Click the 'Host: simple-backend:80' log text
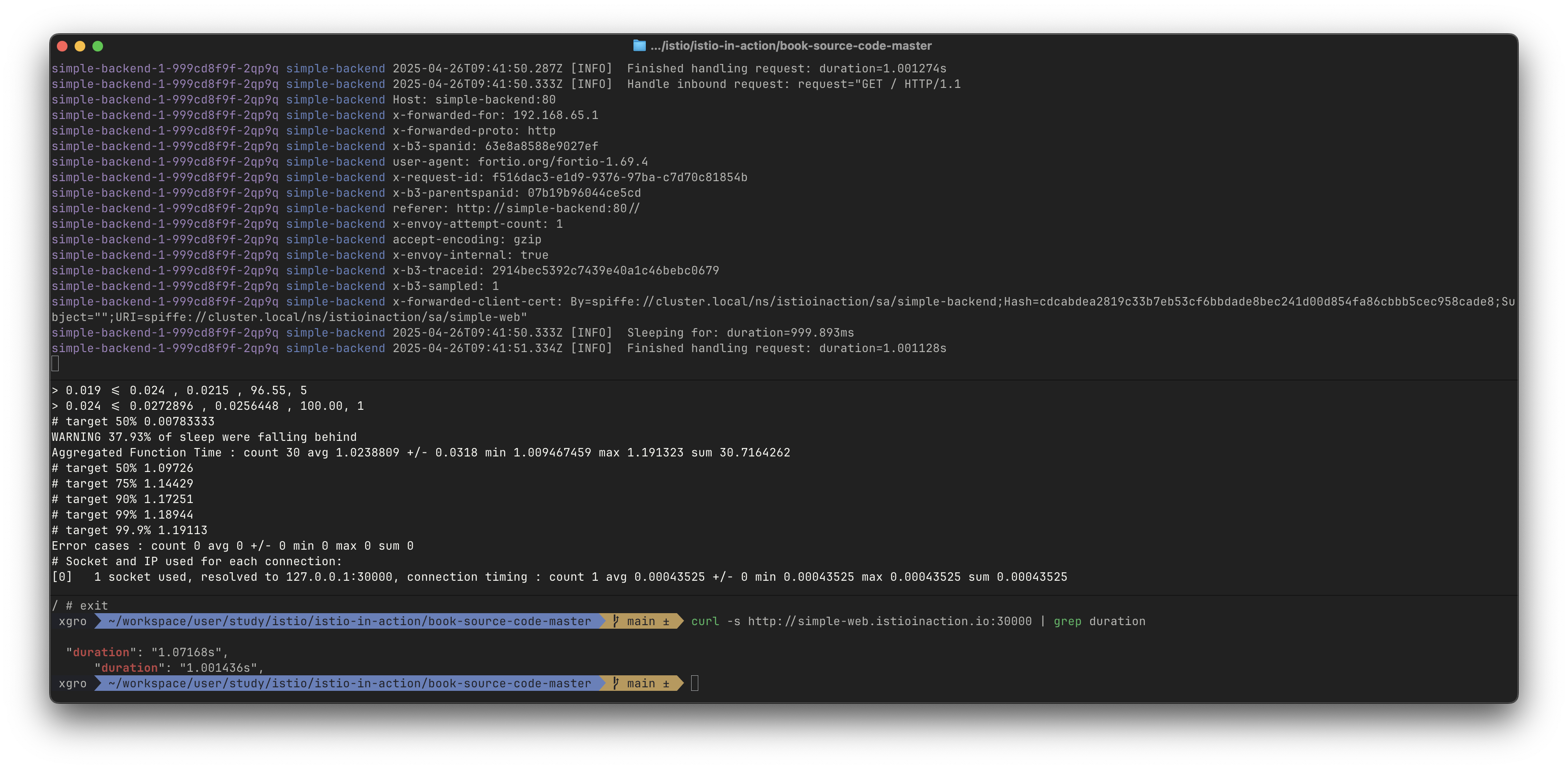 [x=474, y=100]
